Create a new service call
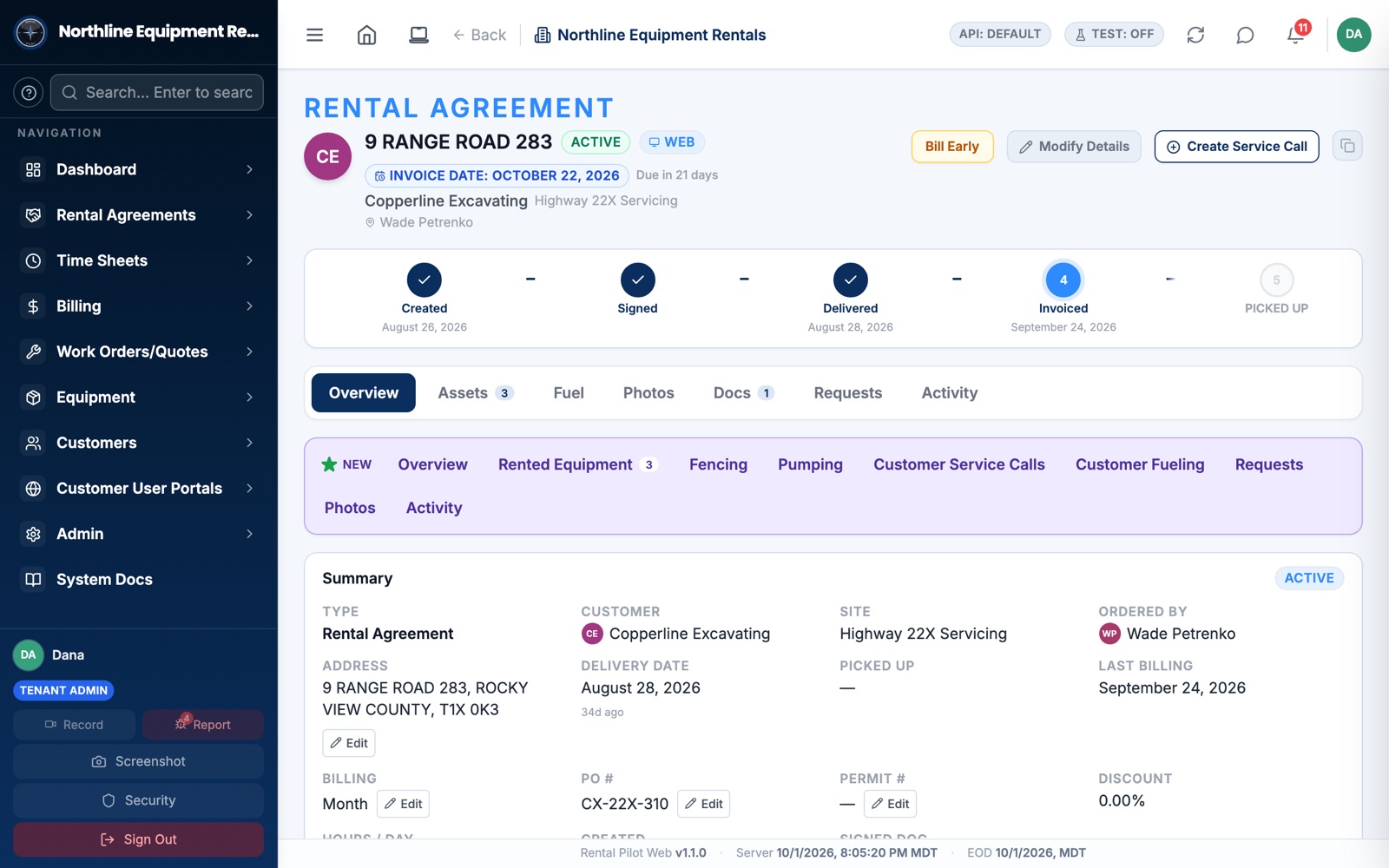 pyautogui.click(x=1236, y=147)
